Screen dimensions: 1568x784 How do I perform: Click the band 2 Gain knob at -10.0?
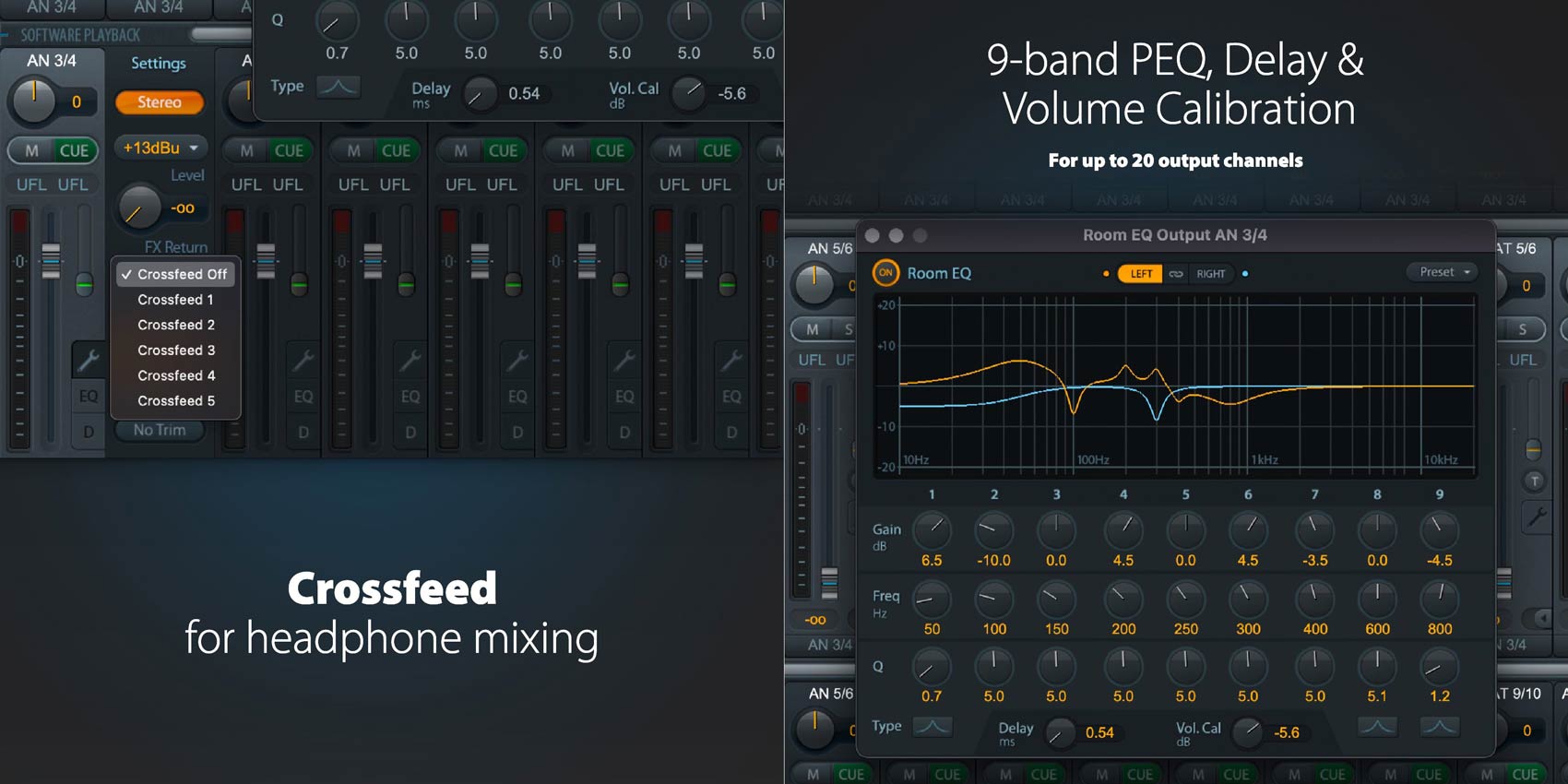click(993, 530)
